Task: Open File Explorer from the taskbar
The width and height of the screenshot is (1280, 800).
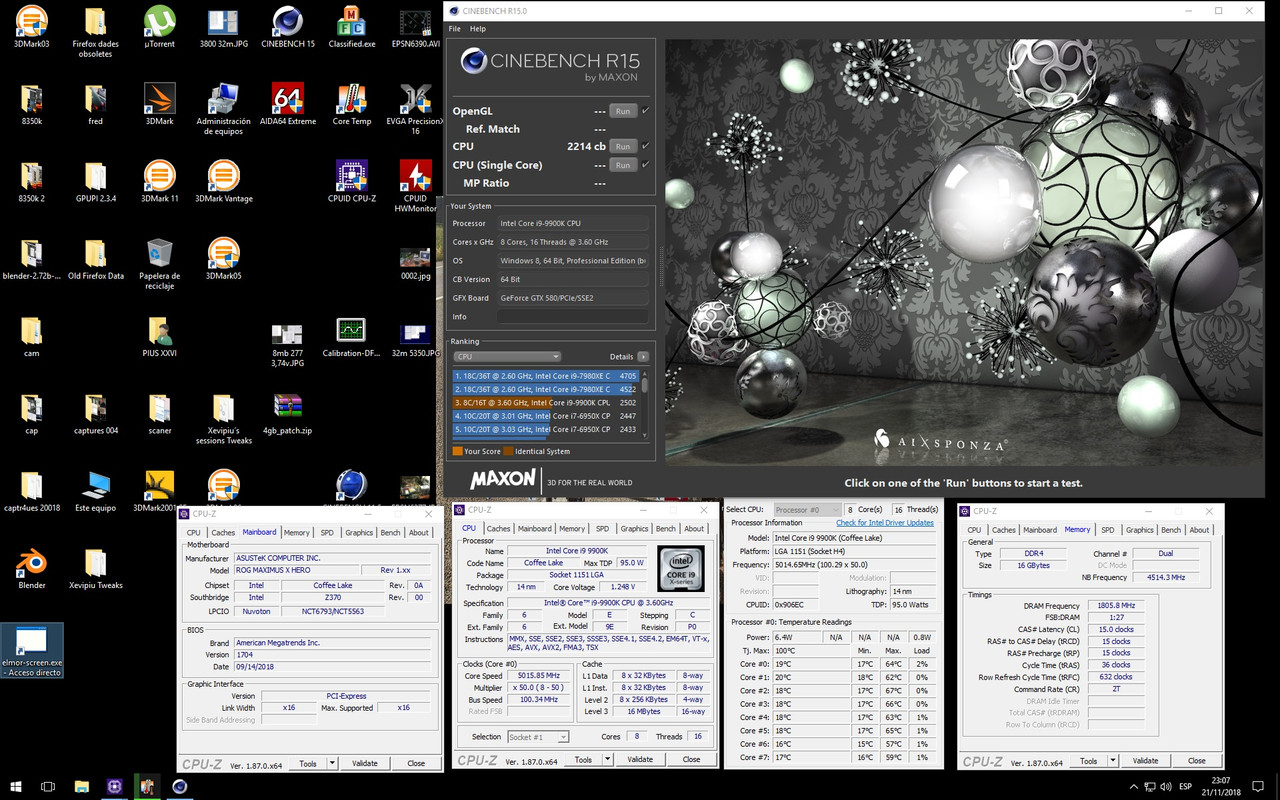Action: 81,787
